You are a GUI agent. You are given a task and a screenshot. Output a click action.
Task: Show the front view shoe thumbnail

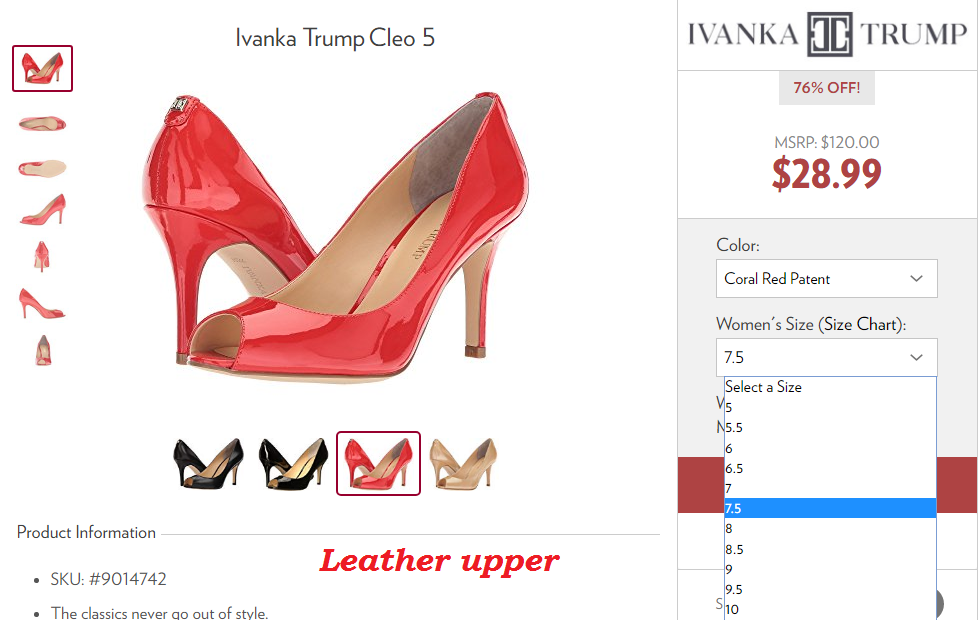pyautogui.click(x=42, y=256)
